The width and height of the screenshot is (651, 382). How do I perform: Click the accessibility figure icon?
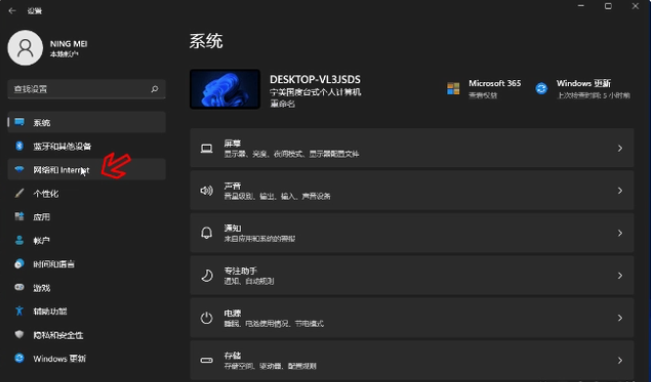click(x=19, y=311)
